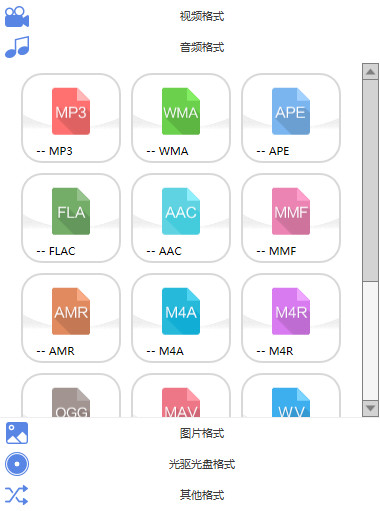This screenshot has width=380, height=511.
Task: Pick the purple M4R file icon
Action: pyautogui.click(x=291, y=311)
